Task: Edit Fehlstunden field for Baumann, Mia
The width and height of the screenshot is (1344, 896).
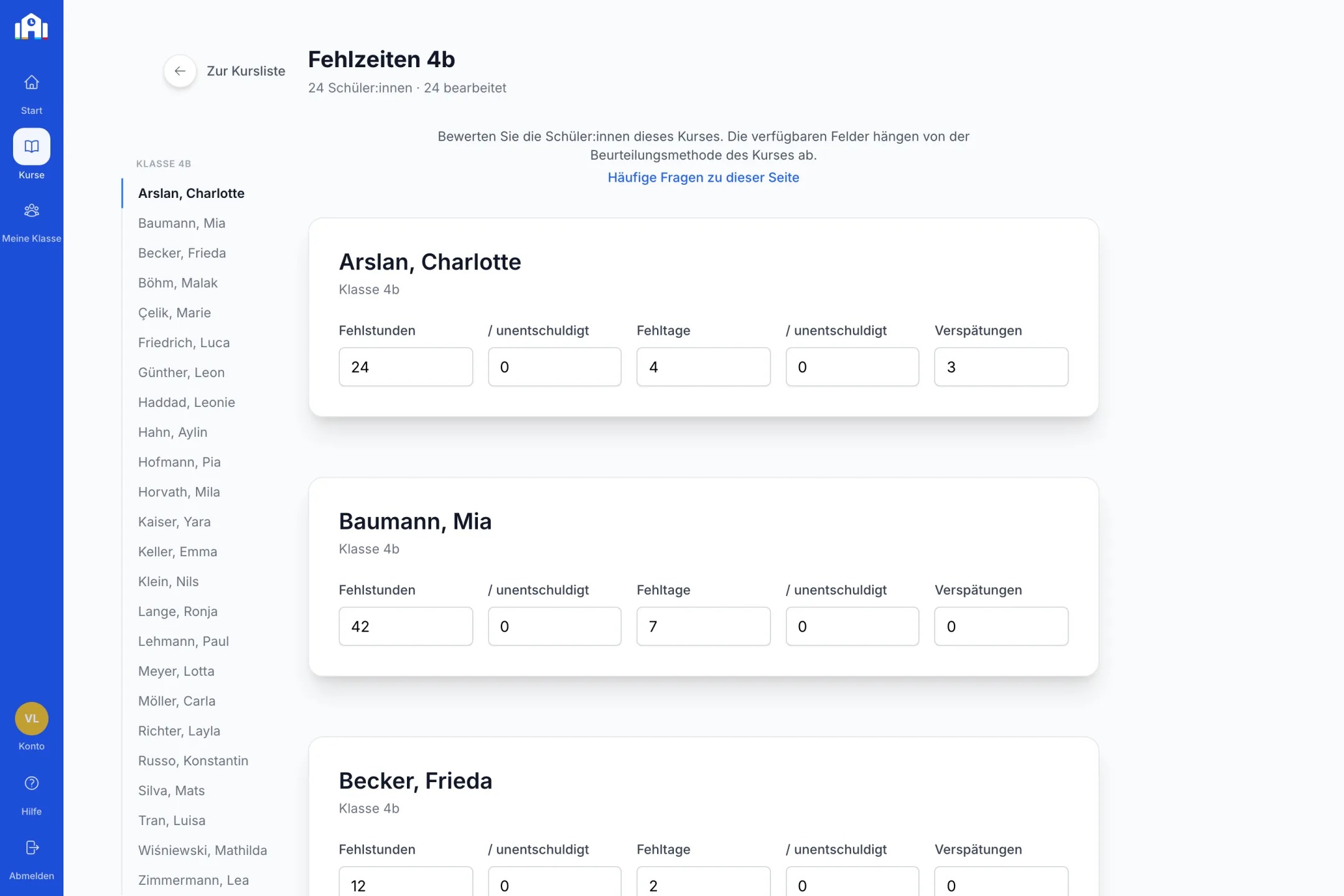Action: click(406, 627)
